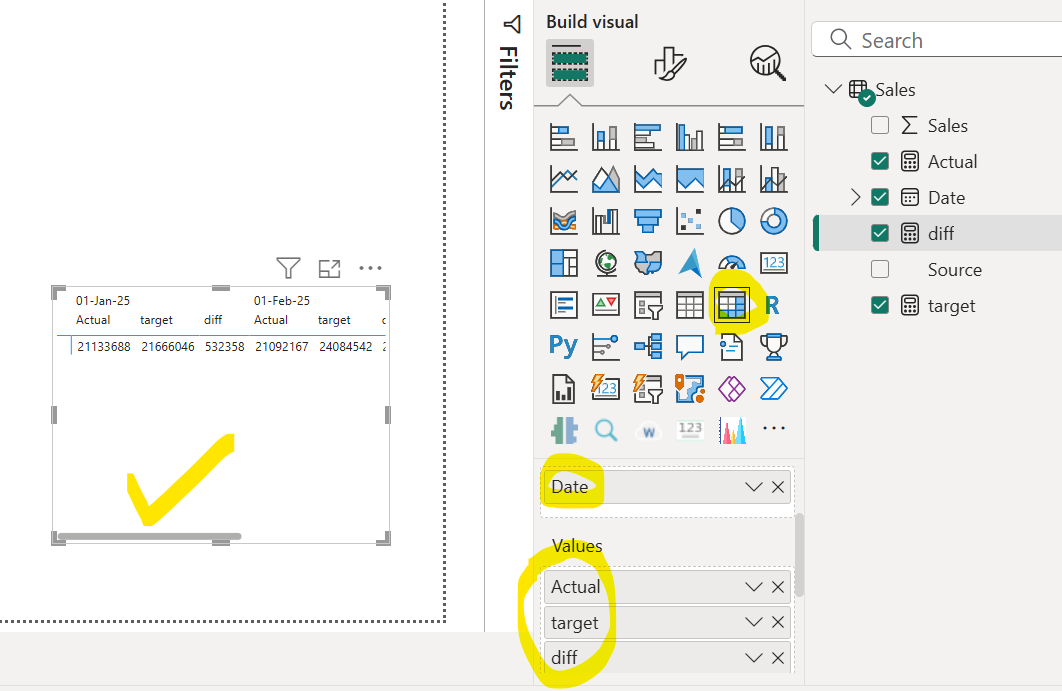Select the Python visual
1062x691 pixels.
[x=564, y=346]
